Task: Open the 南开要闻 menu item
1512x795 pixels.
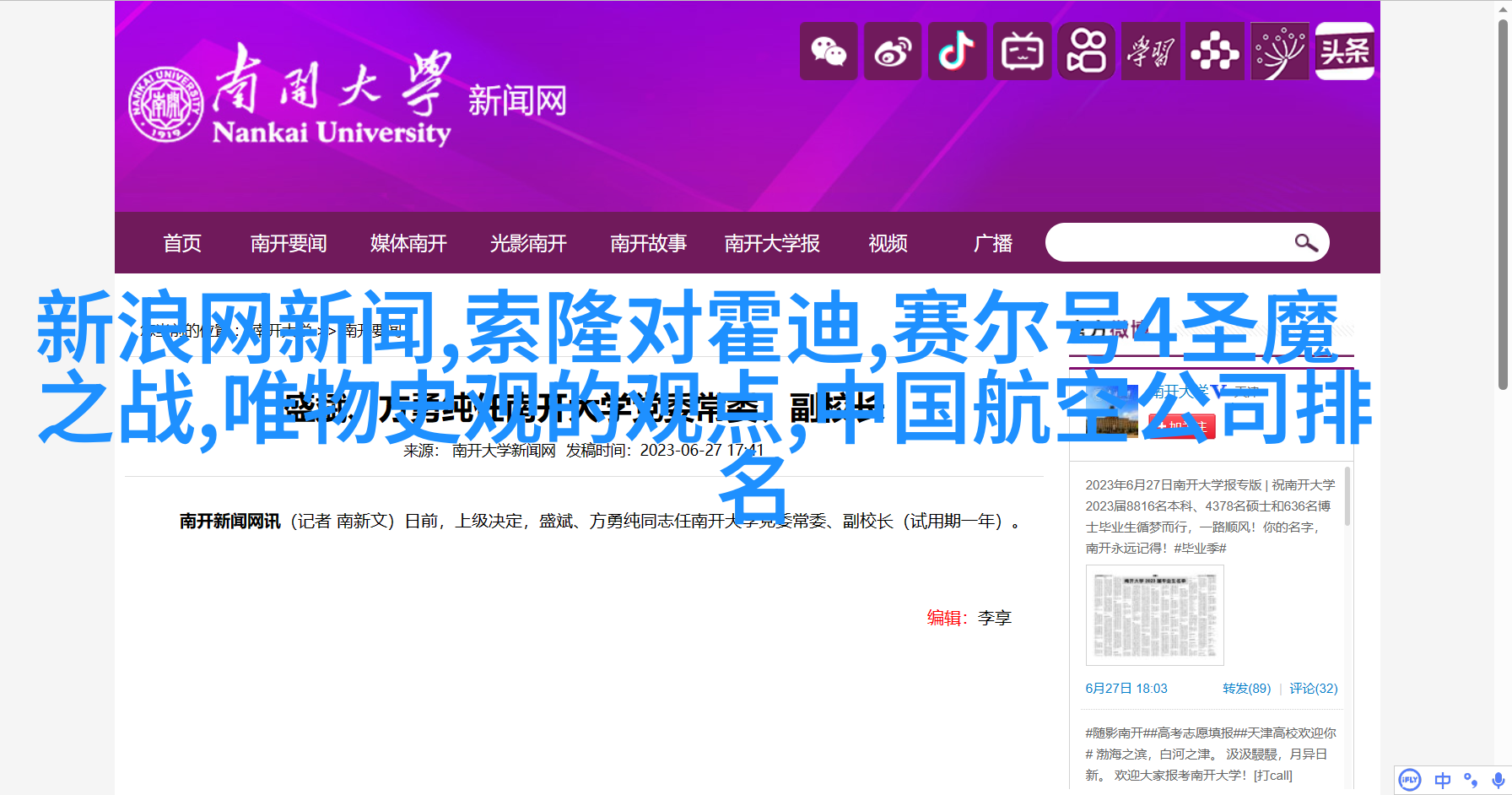Action: [x=289, y=243]
